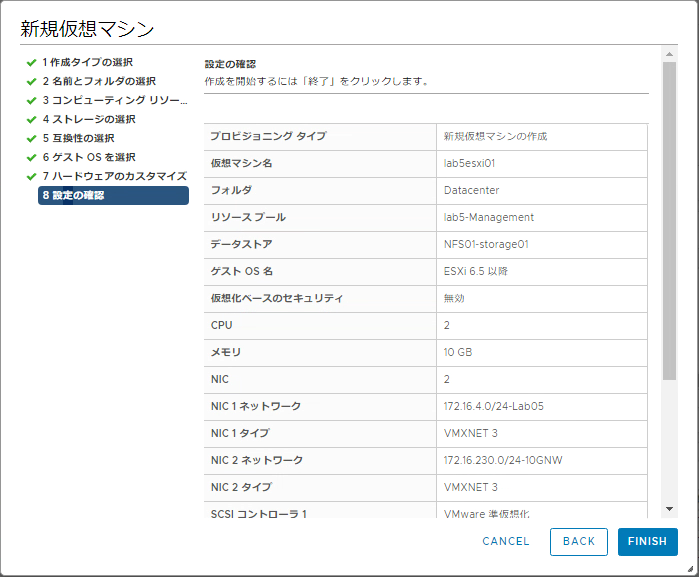Click the 新規仮想マシン dialog title

pos(87,29)
